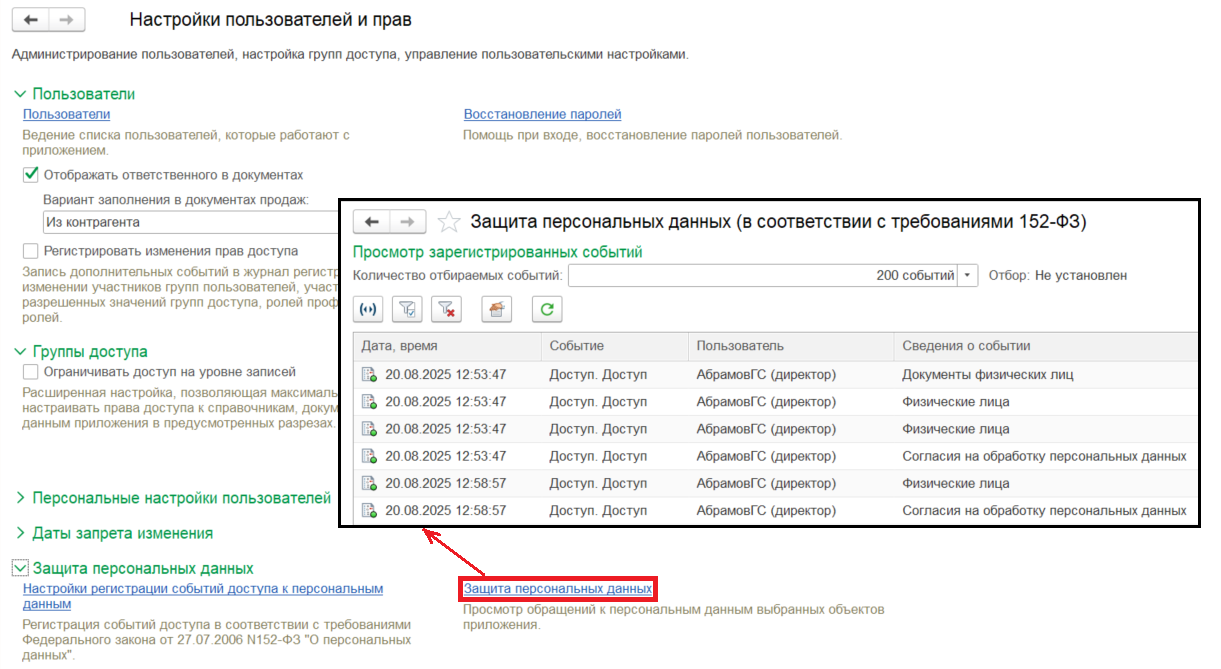
Task: Enable Ограничивать доступ на уровне записей
Action: 31,371
